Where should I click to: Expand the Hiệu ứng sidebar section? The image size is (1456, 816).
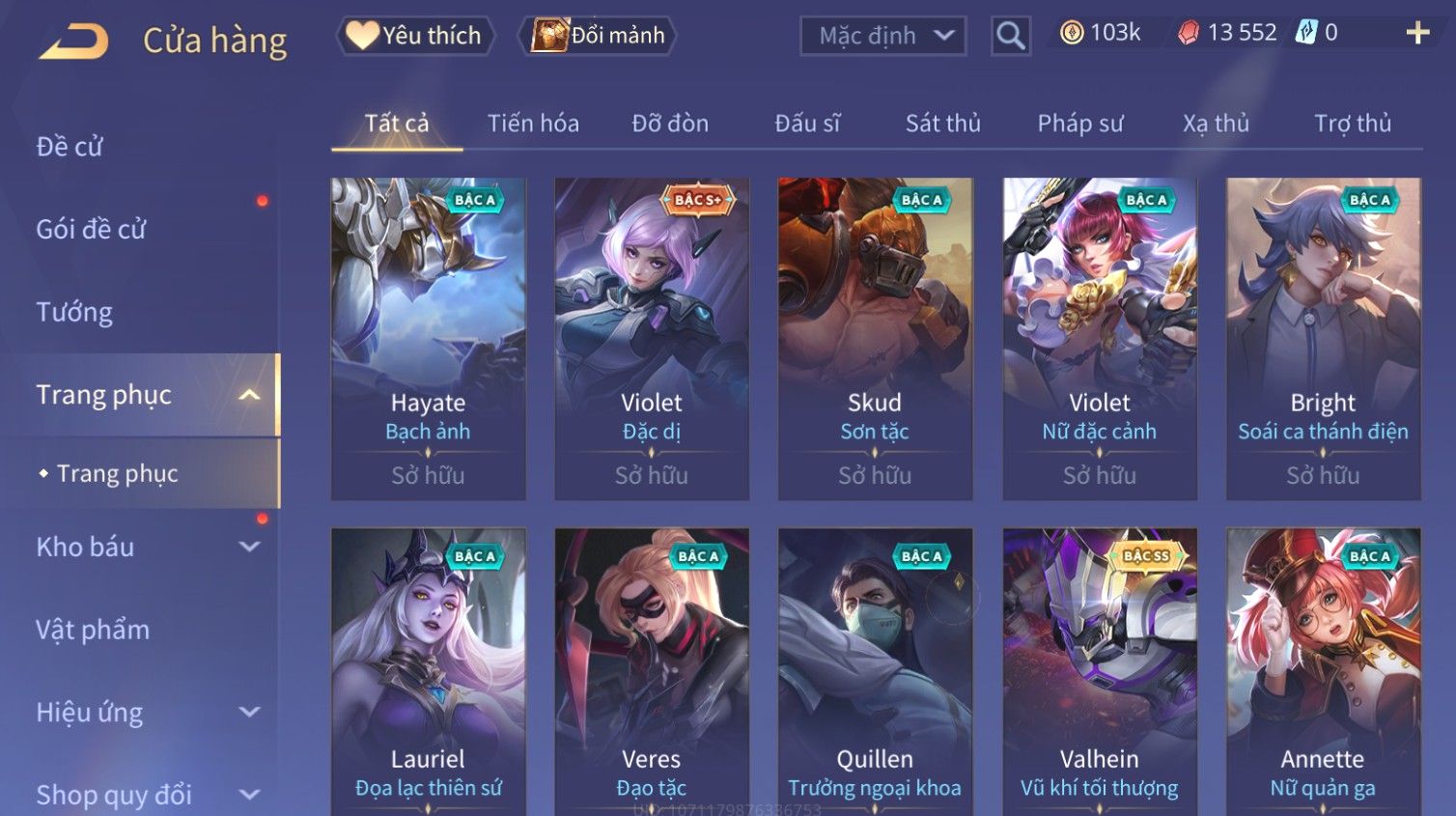tap(249, 712)
